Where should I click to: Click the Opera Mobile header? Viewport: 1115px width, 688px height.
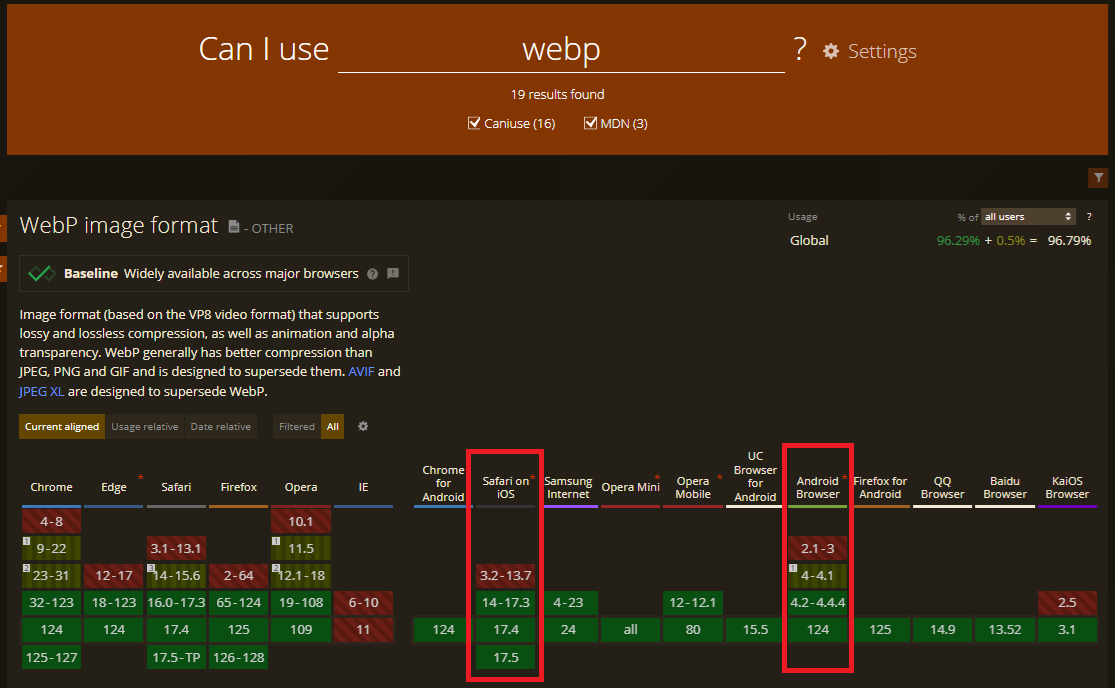tap(693, 488)
